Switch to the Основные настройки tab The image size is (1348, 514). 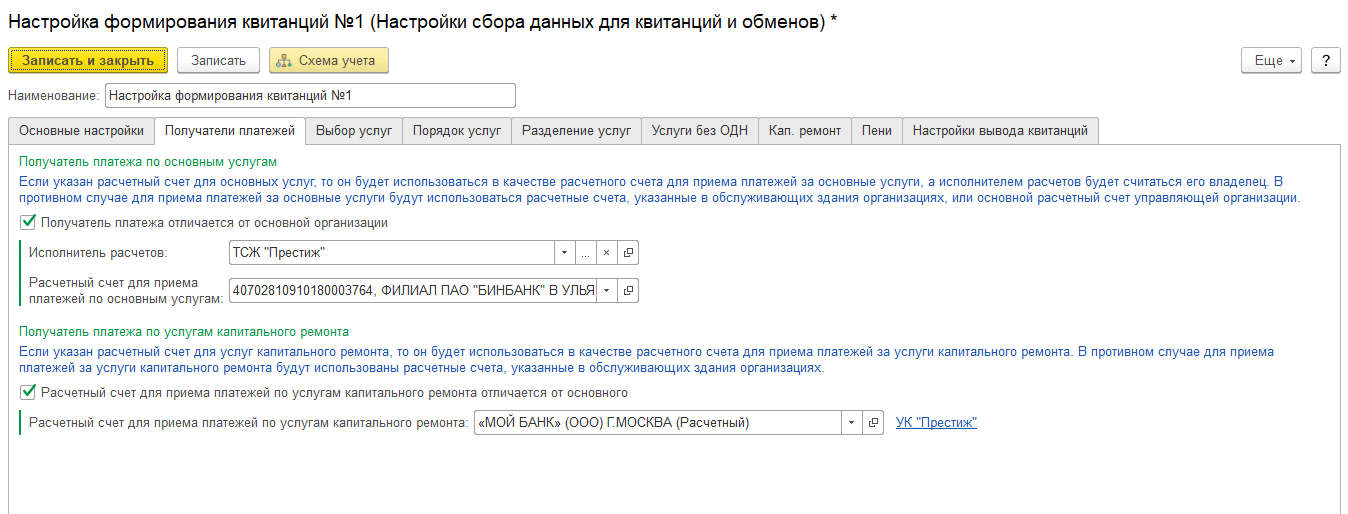coord(82,131)
